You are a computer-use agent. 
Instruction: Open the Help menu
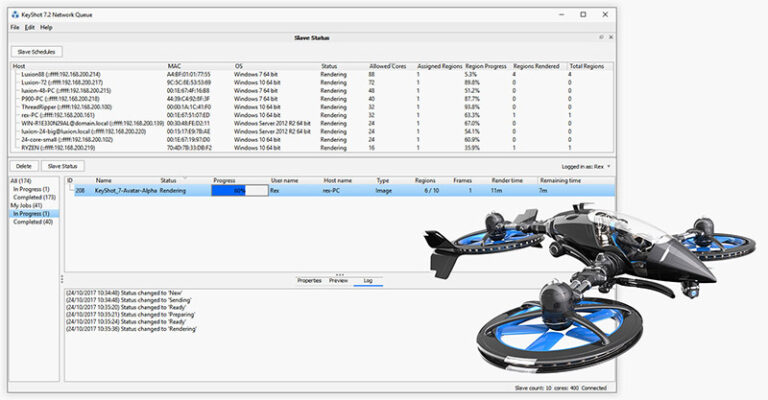click(x=46, y=27)
